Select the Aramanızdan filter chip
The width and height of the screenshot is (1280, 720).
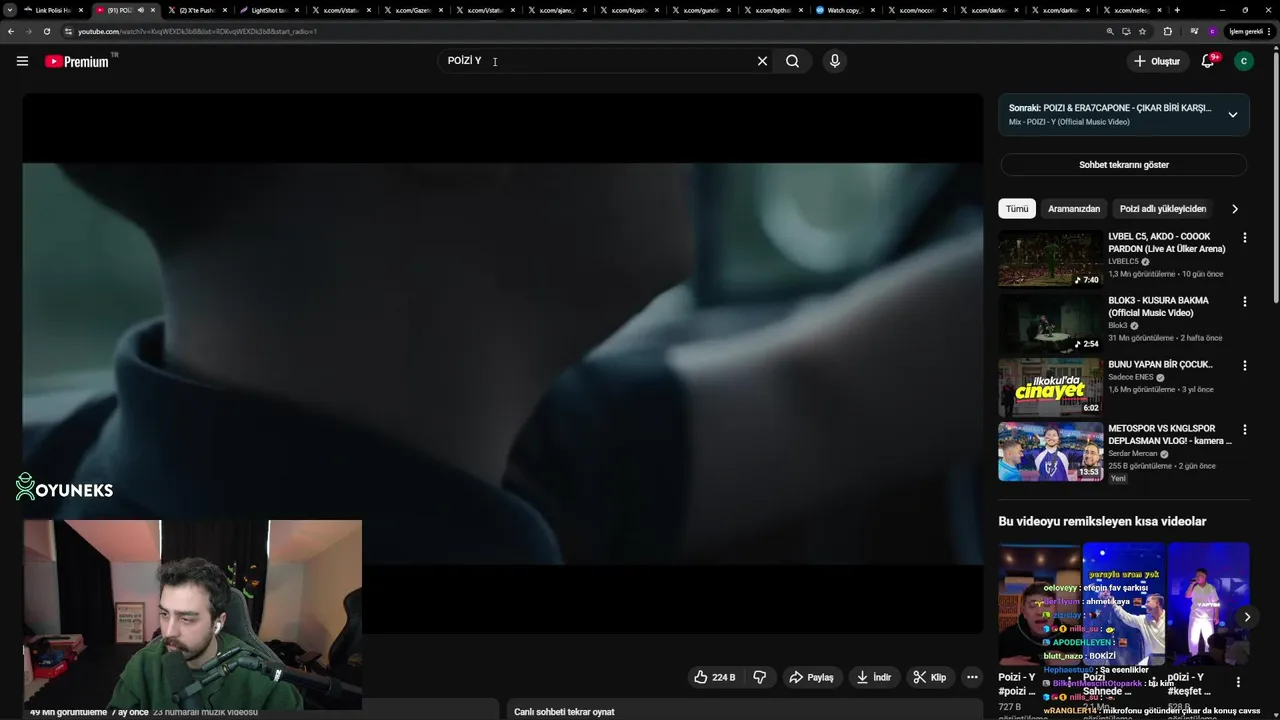1074,209
